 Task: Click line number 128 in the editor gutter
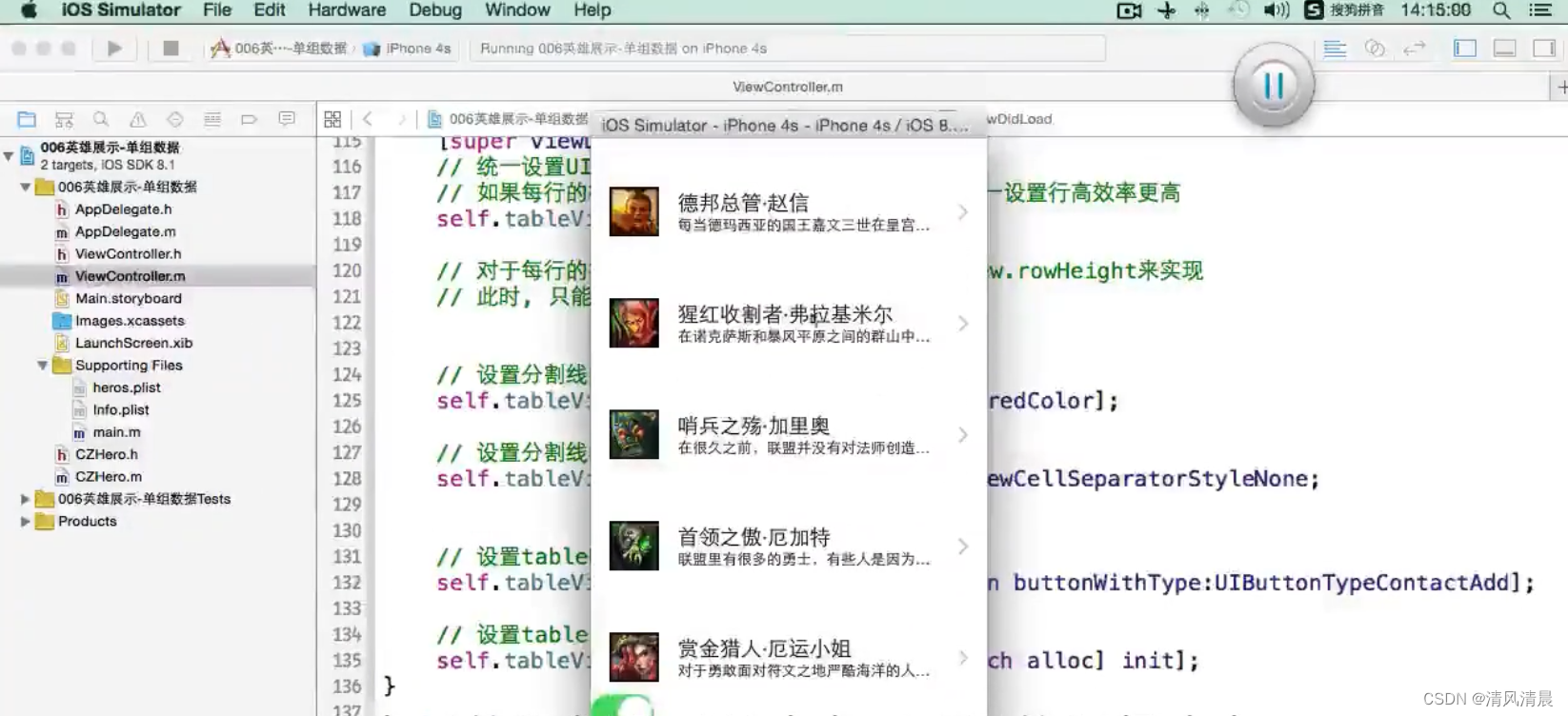pos(347,479)
